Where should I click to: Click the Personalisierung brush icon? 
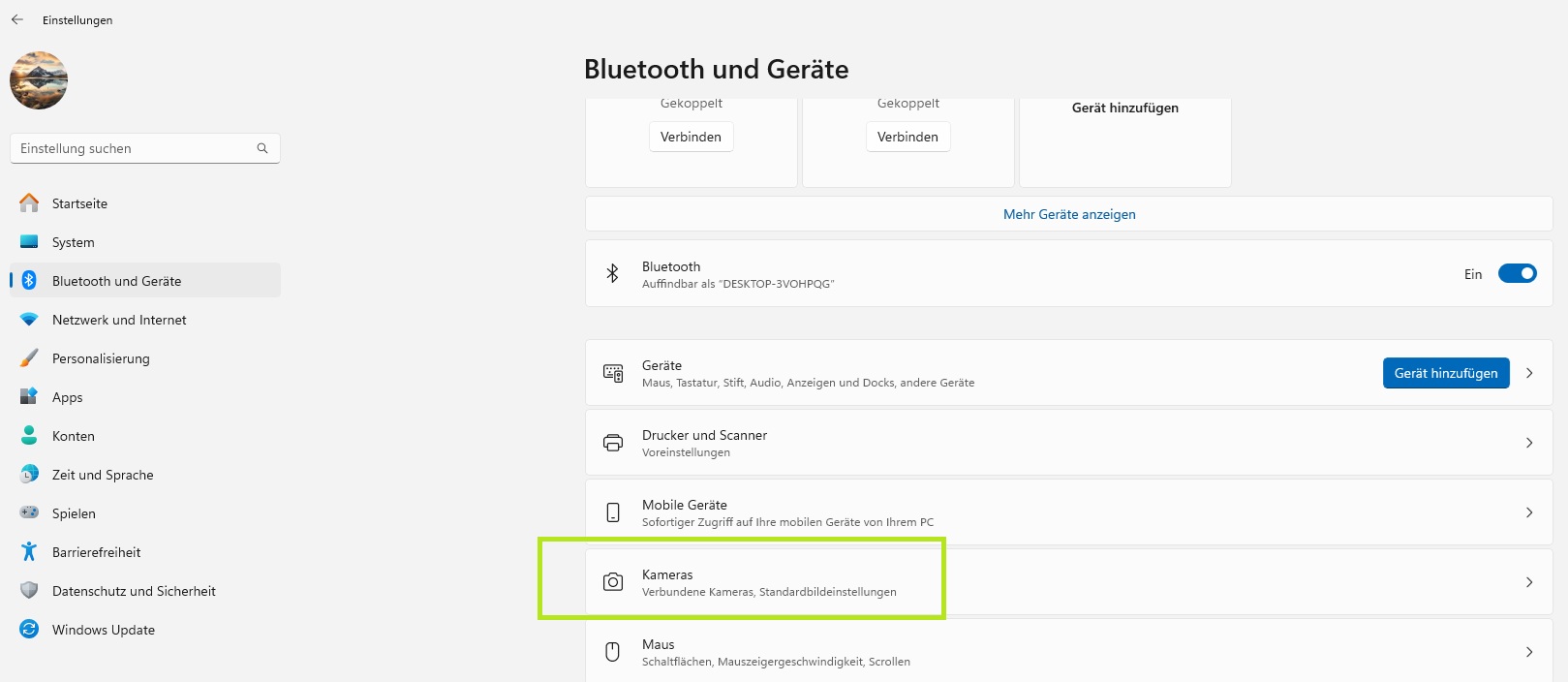[x=29, y=358]
